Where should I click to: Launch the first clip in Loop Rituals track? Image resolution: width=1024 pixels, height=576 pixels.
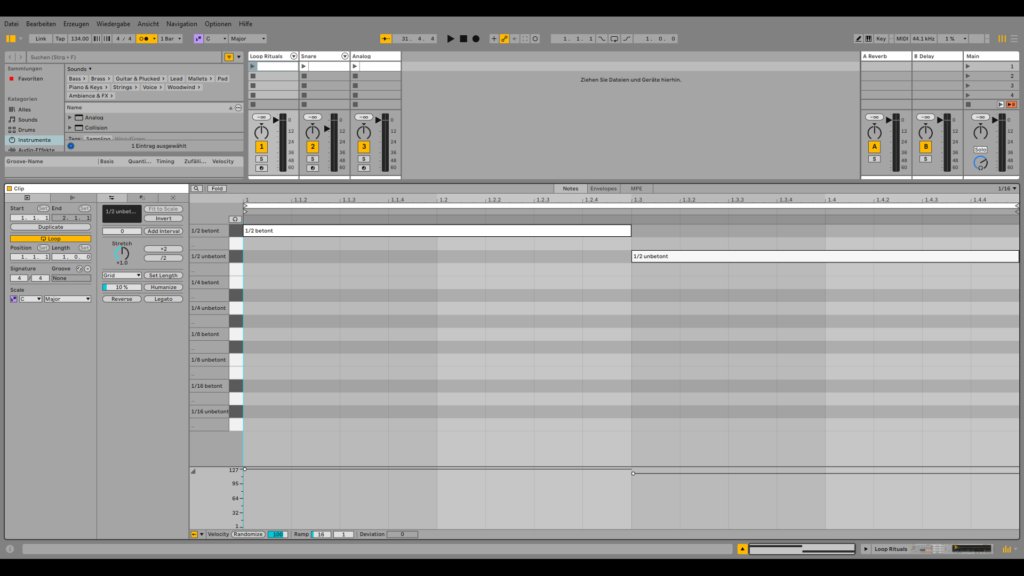coord(253,66)
